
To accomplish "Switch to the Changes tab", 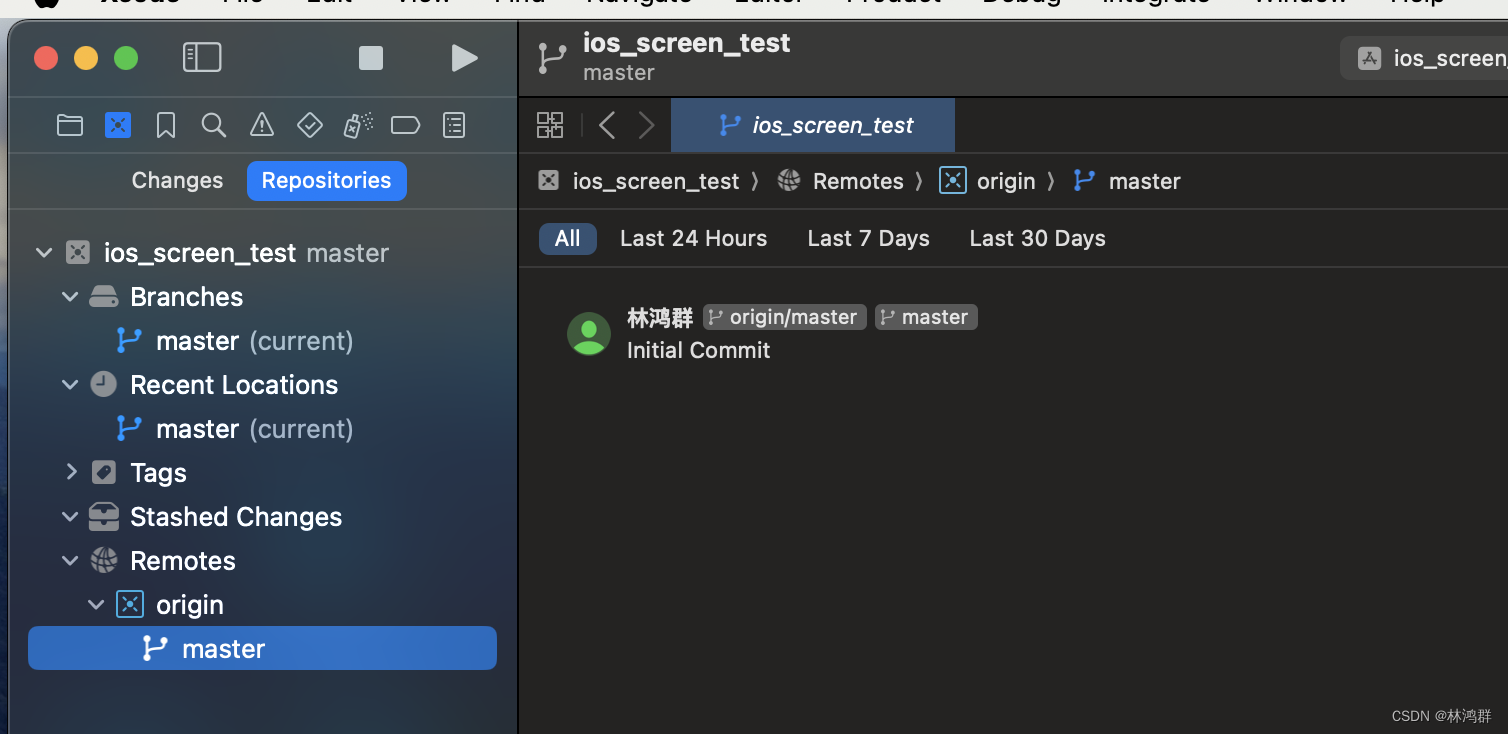I will [x=177, y=181].
